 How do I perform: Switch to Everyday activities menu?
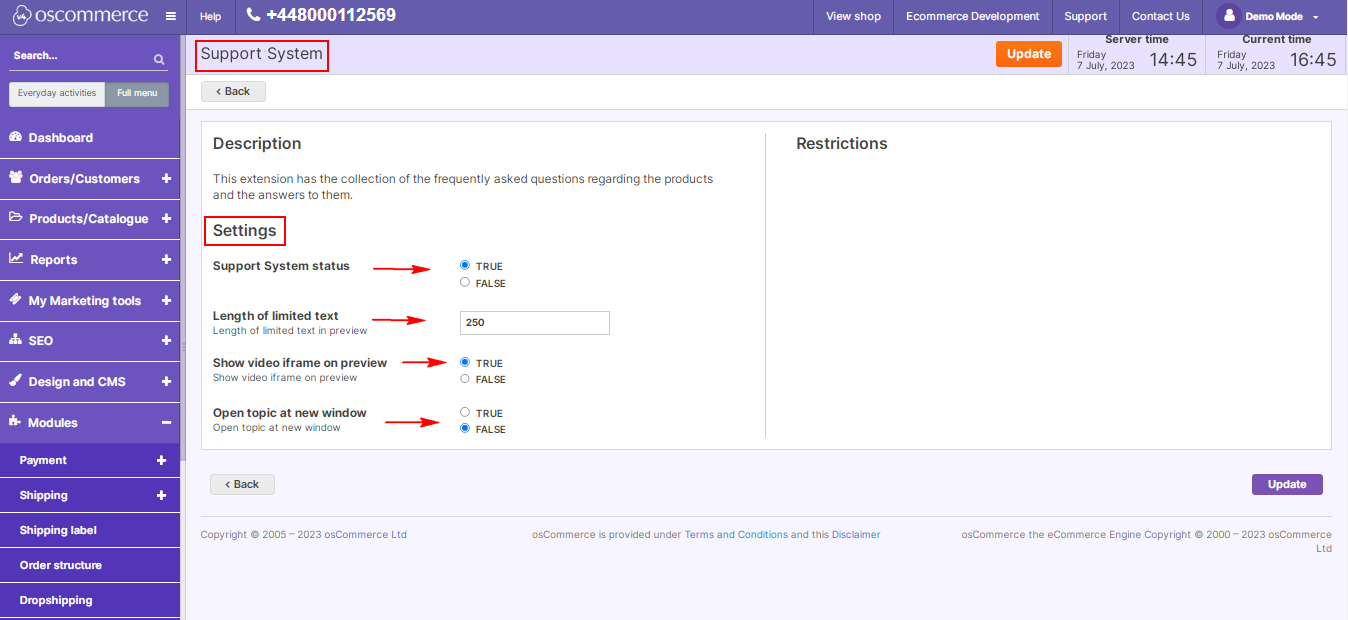(57, 93)
